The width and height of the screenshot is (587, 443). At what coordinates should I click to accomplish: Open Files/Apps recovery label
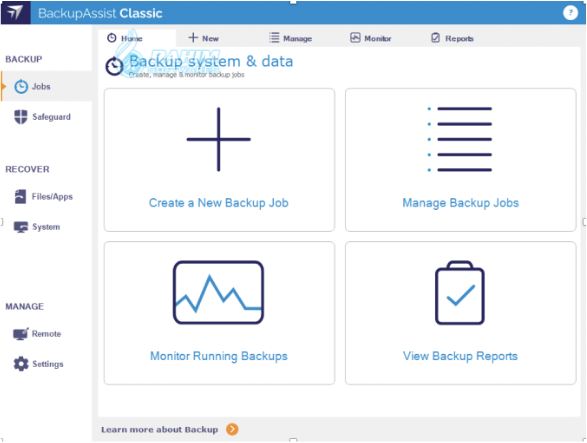click(52, 197)
